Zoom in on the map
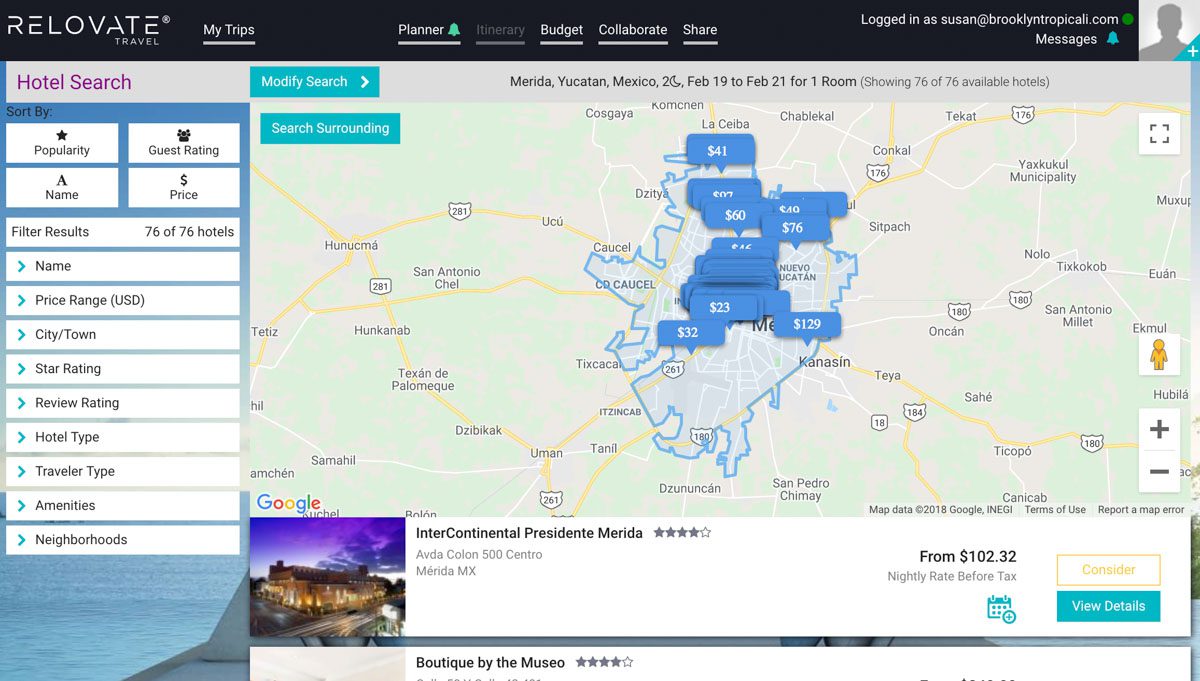This screenshot has width=1200, height=681. click(1159, 429)
